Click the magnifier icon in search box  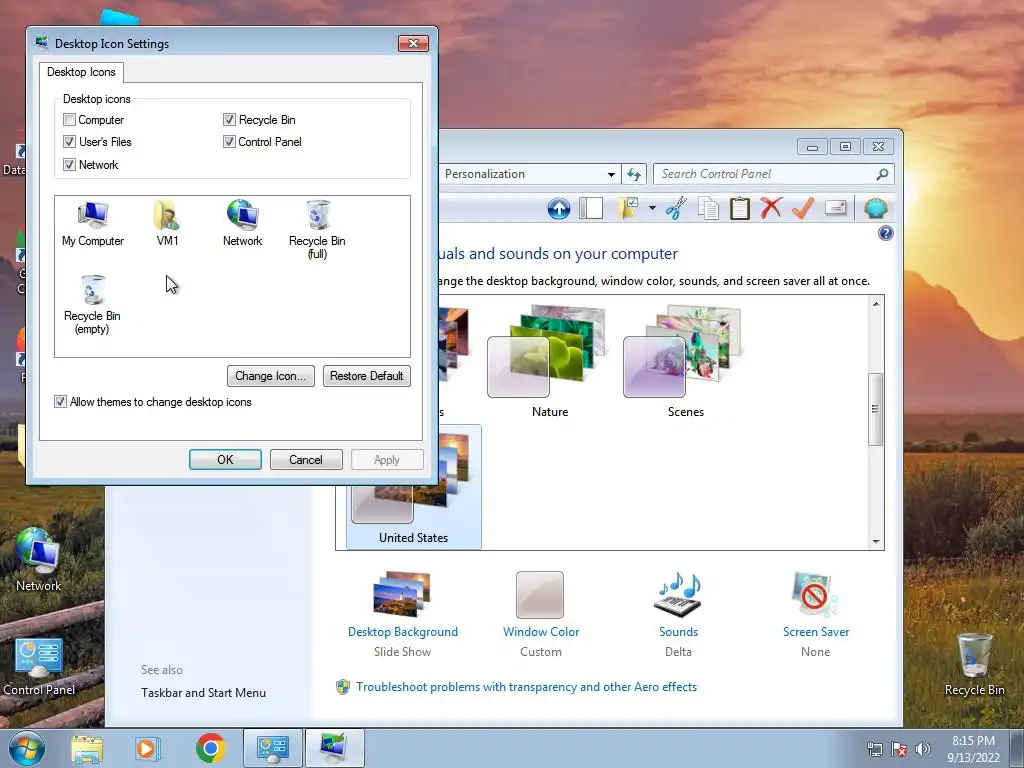[882, 174]
